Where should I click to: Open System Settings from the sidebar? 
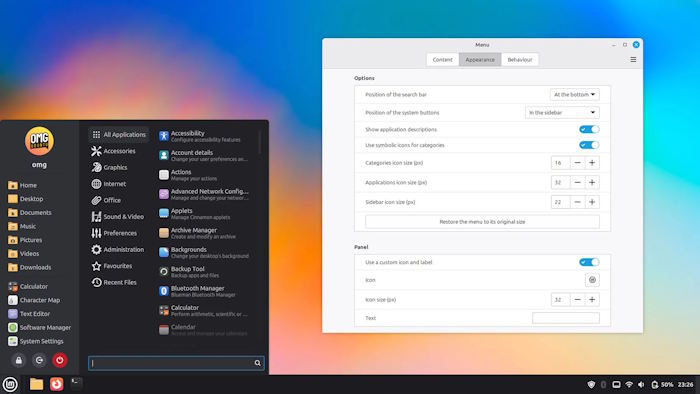tap(36, 341)
